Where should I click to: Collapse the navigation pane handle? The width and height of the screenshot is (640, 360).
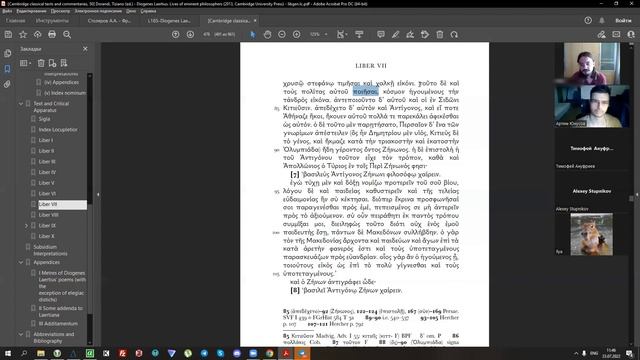(98, 195)
